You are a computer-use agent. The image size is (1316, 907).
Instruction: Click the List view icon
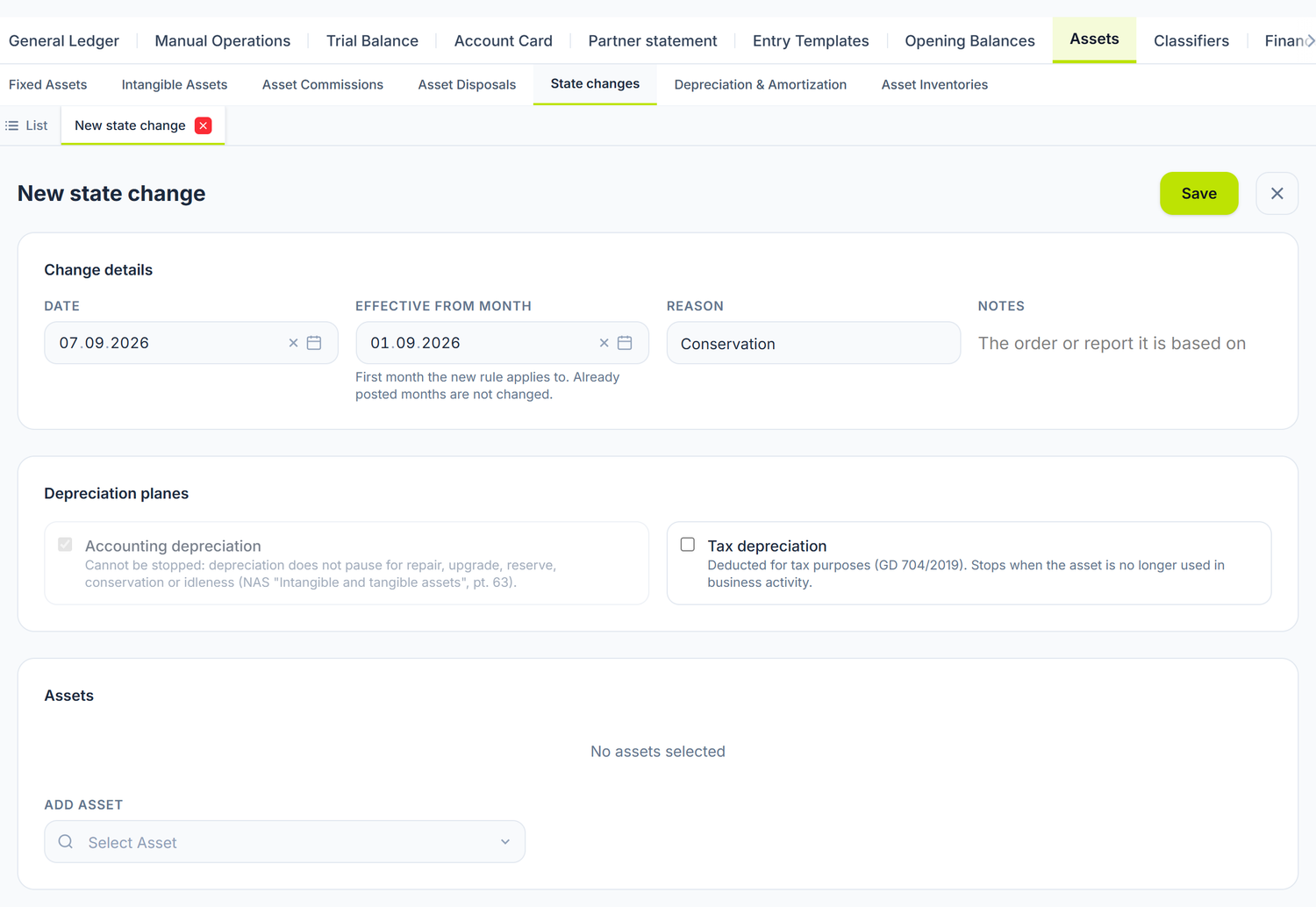(12, 125)
